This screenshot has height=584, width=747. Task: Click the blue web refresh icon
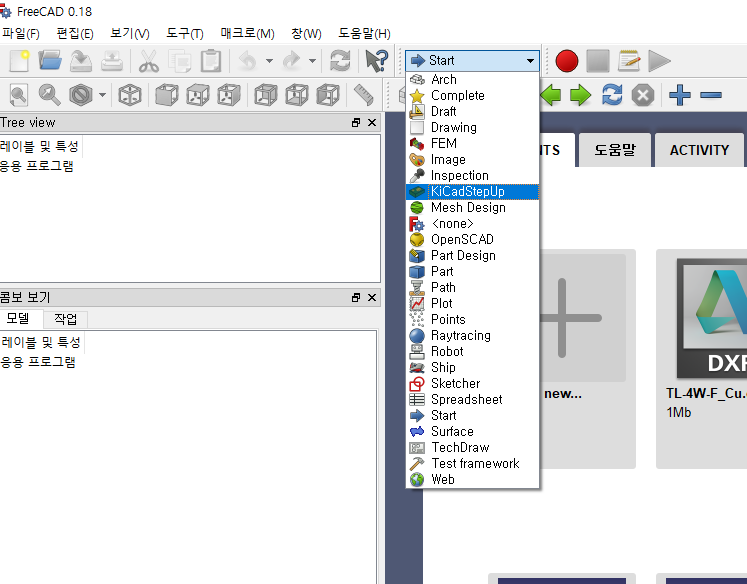612,95
